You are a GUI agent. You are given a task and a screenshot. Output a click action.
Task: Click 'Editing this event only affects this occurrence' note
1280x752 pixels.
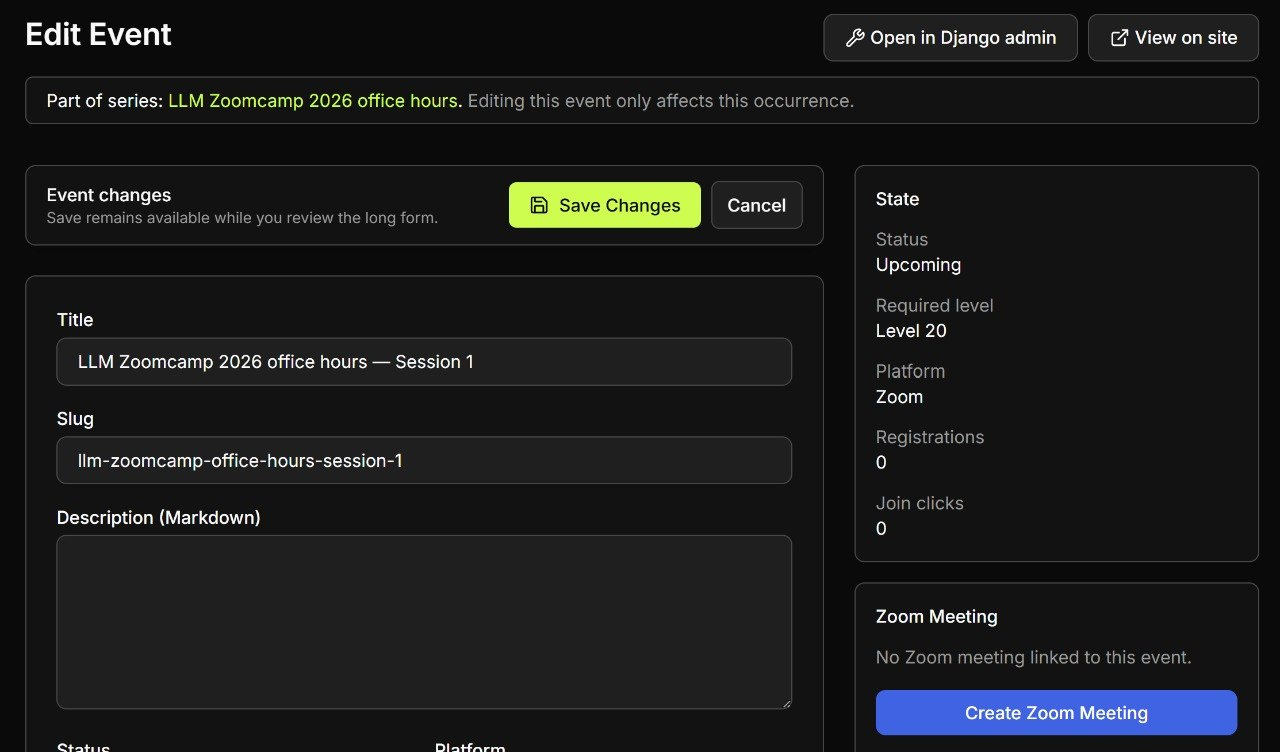(661, 101)
